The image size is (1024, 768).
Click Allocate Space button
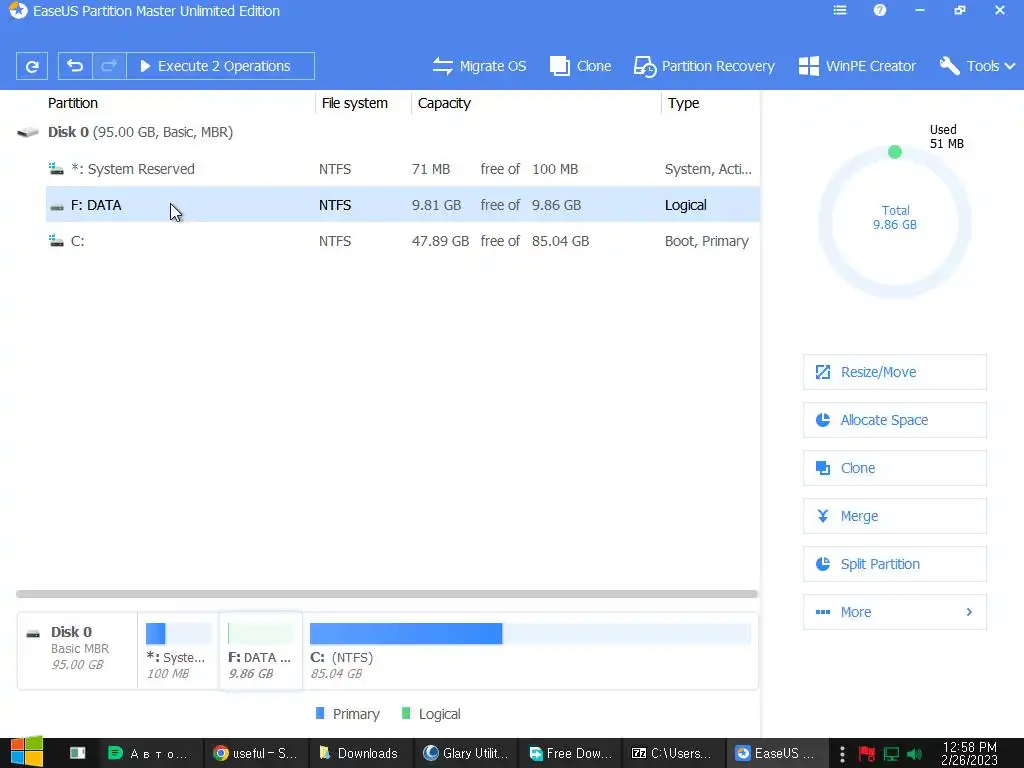895,420
